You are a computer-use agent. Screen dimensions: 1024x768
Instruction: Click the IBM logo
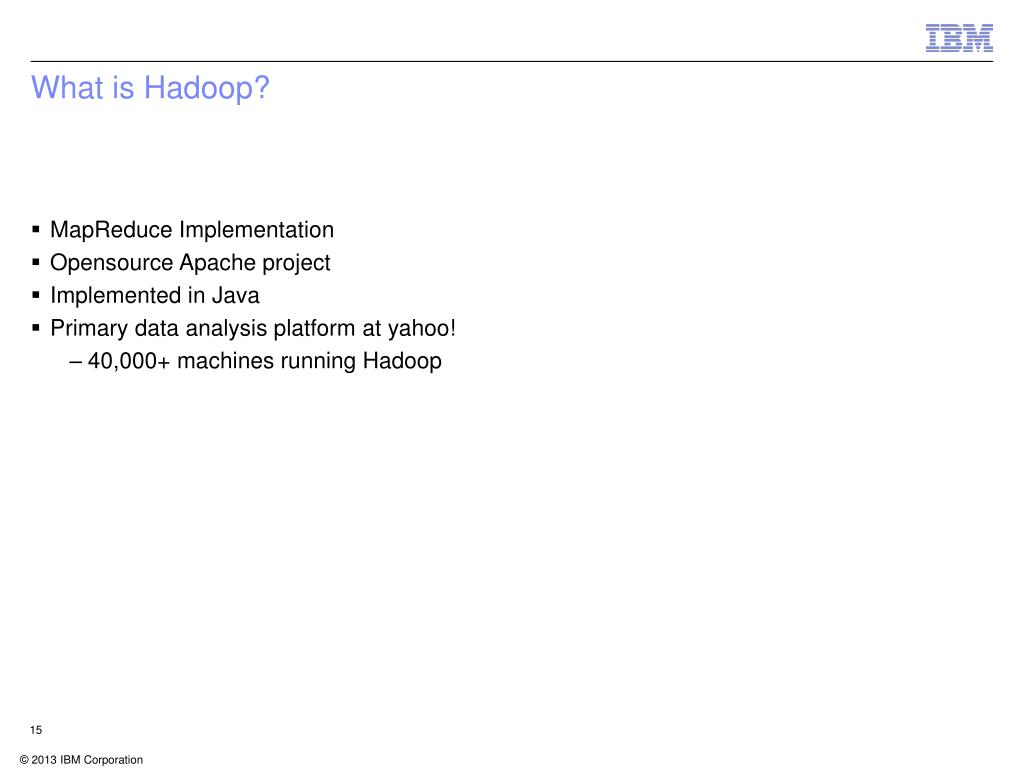point(959,38)
